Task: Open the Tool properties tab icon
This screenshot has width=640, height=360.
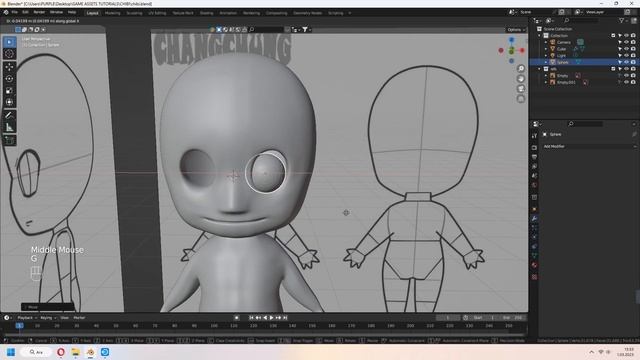Action: click(x=534, y=136)
